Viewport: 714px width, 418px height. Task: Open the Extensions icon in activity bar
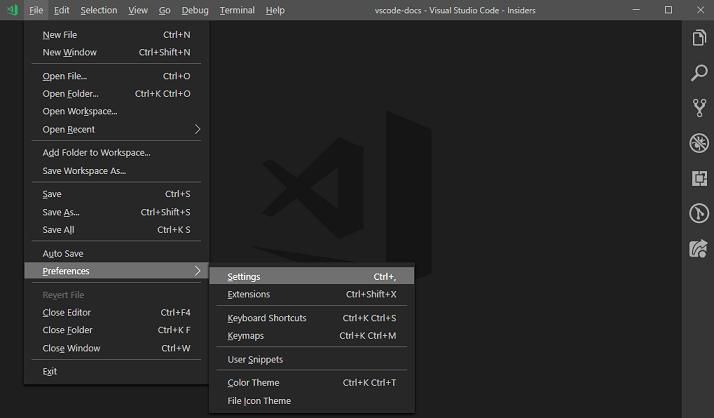698,178
